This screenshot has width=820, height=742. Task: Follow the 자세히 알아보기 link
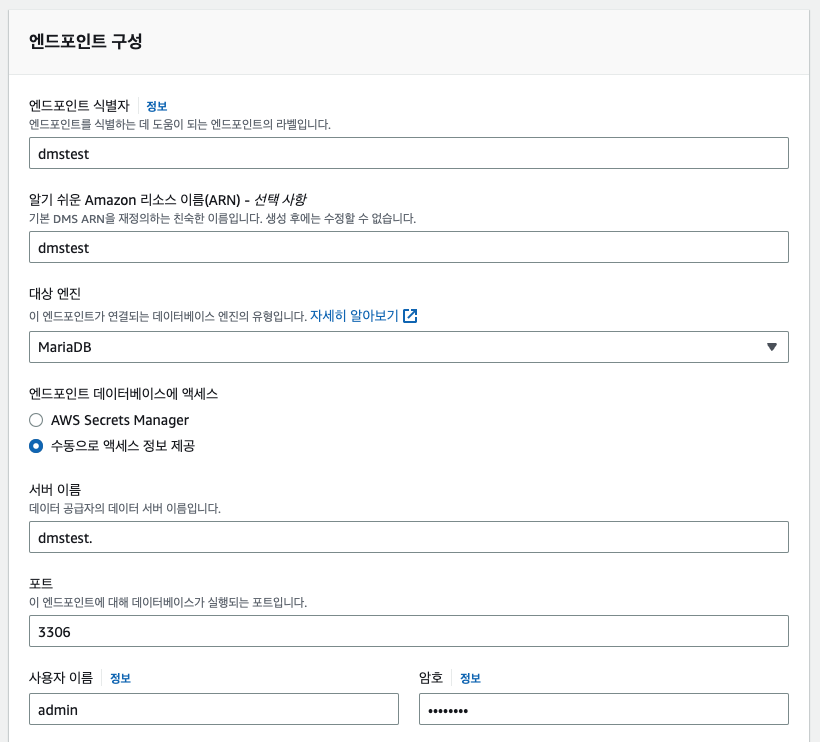click(x=354, y=316)
